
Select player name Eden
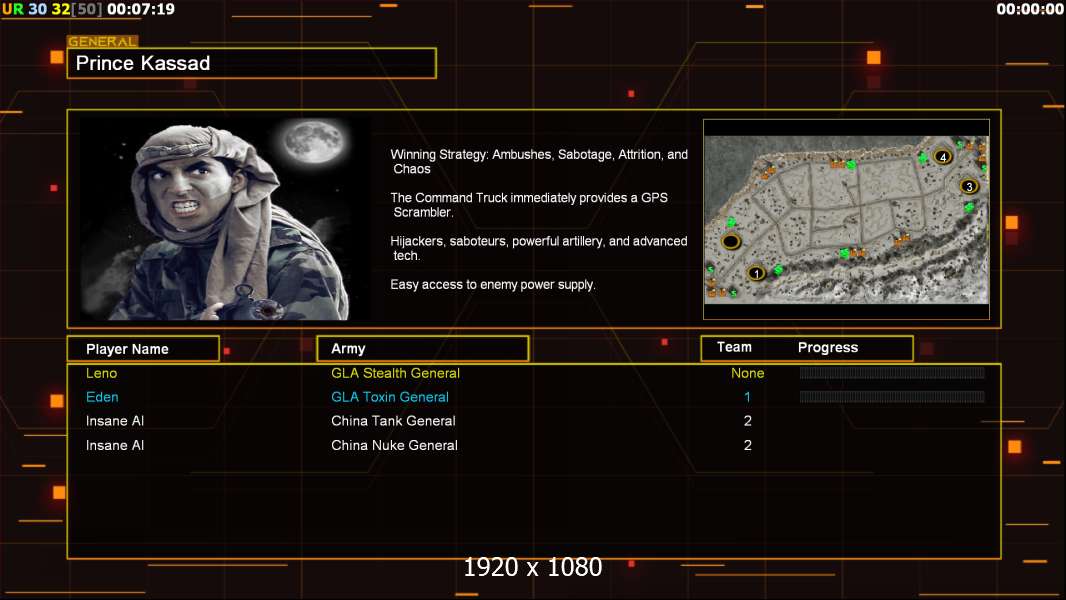point(102,397)
